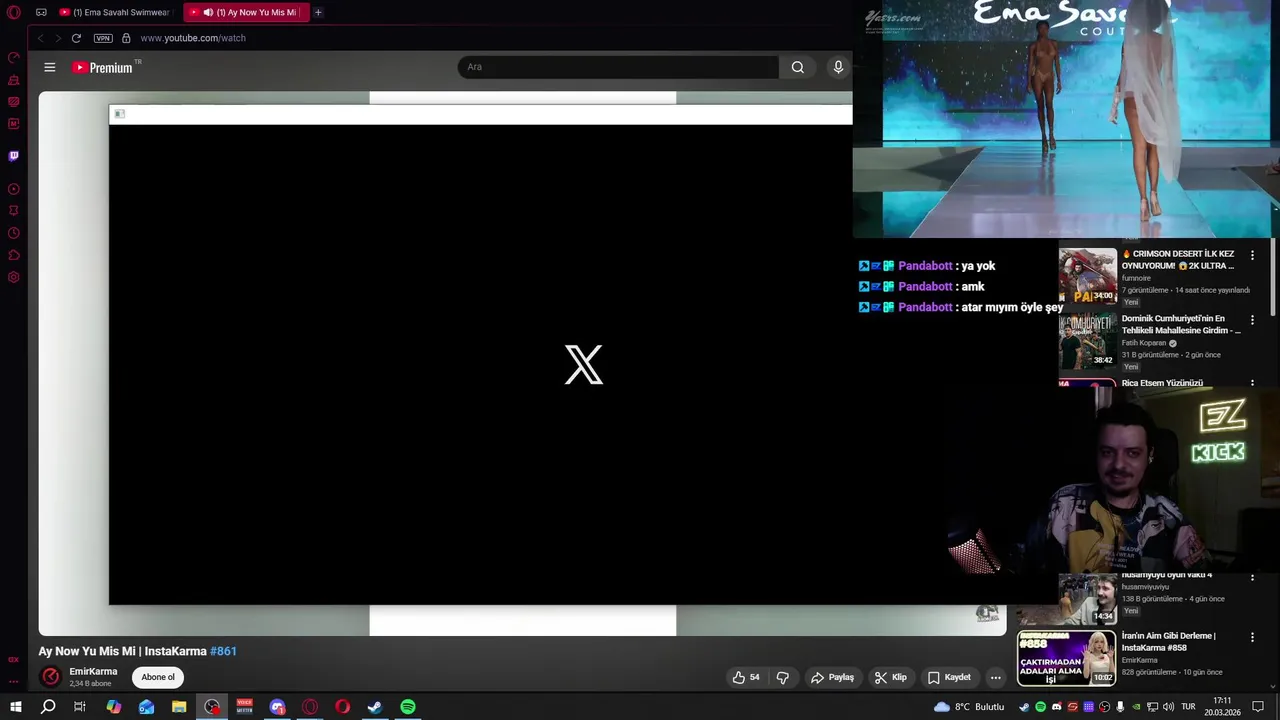Click the 'Abone ol' subscribe button

point(158,677)
